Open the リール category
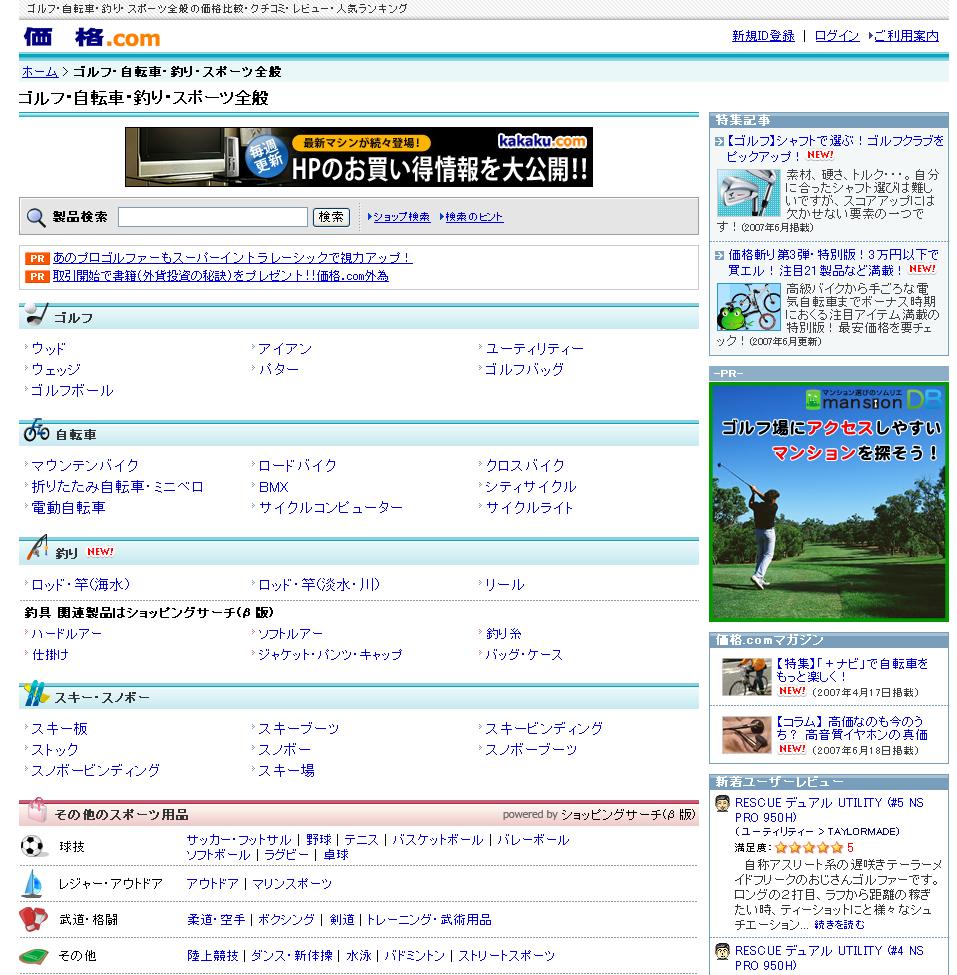Image resolution: width=957 pixels, height=975 pixels. click(504, 585)
